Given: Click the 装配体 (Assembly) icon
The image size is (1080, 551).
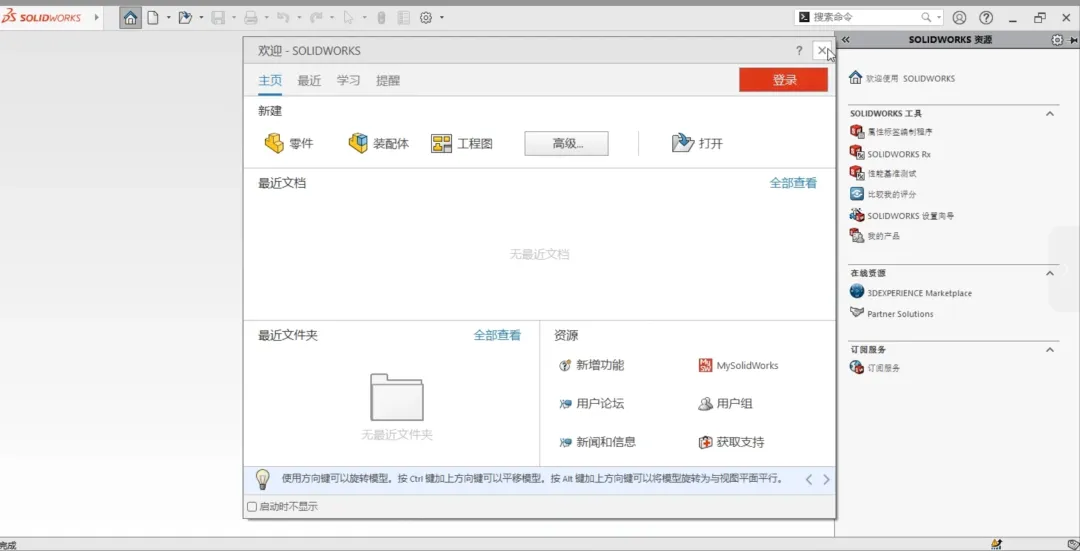Looking at the screenshot, I should (x=358, y=143).
